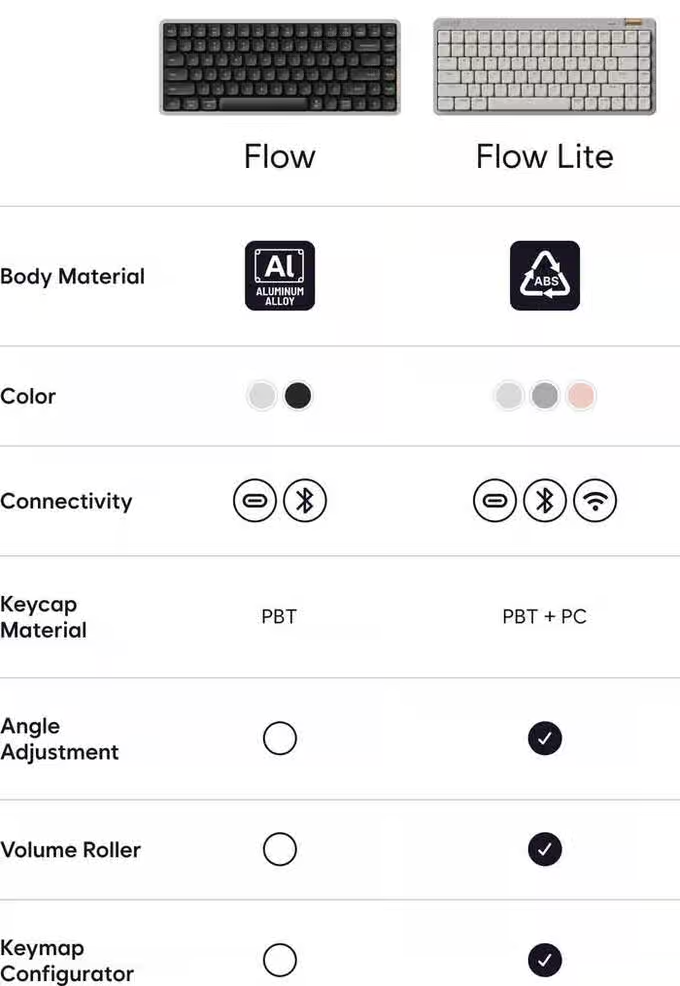Click the Flow Angle Adjustment empty circle
Image resolution: width=680 pixels, height=986 pixels.
click(x=280, y=739)
